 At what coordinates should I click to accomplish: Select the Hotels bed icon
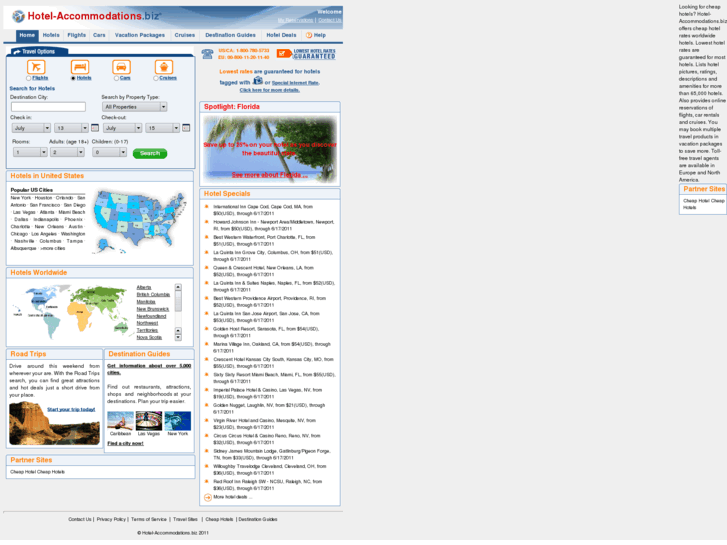point(80,67)
